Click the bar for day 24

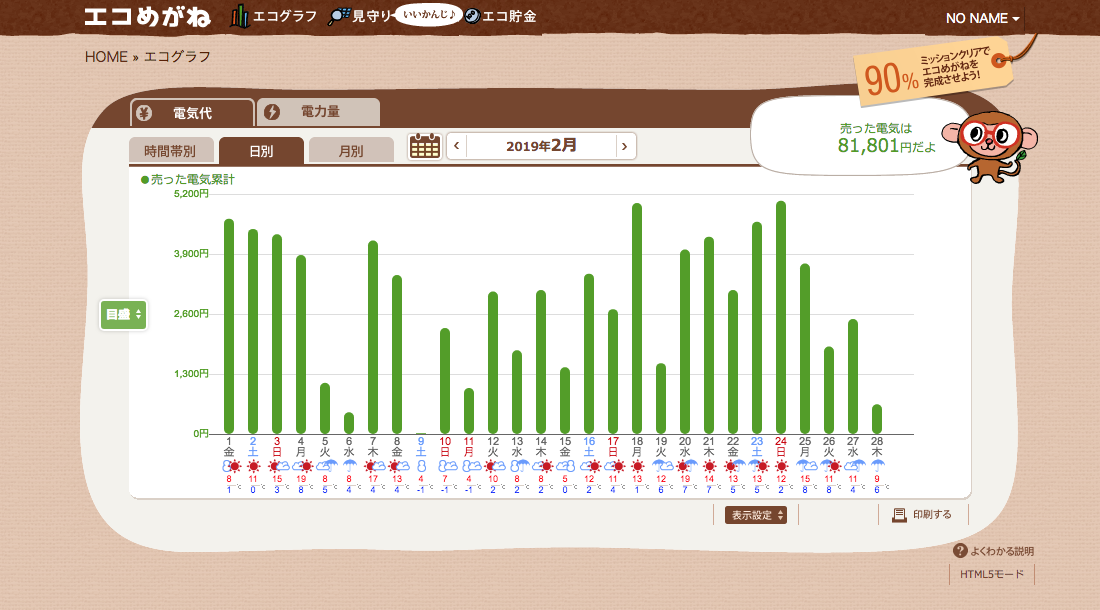tap(781, 318)
